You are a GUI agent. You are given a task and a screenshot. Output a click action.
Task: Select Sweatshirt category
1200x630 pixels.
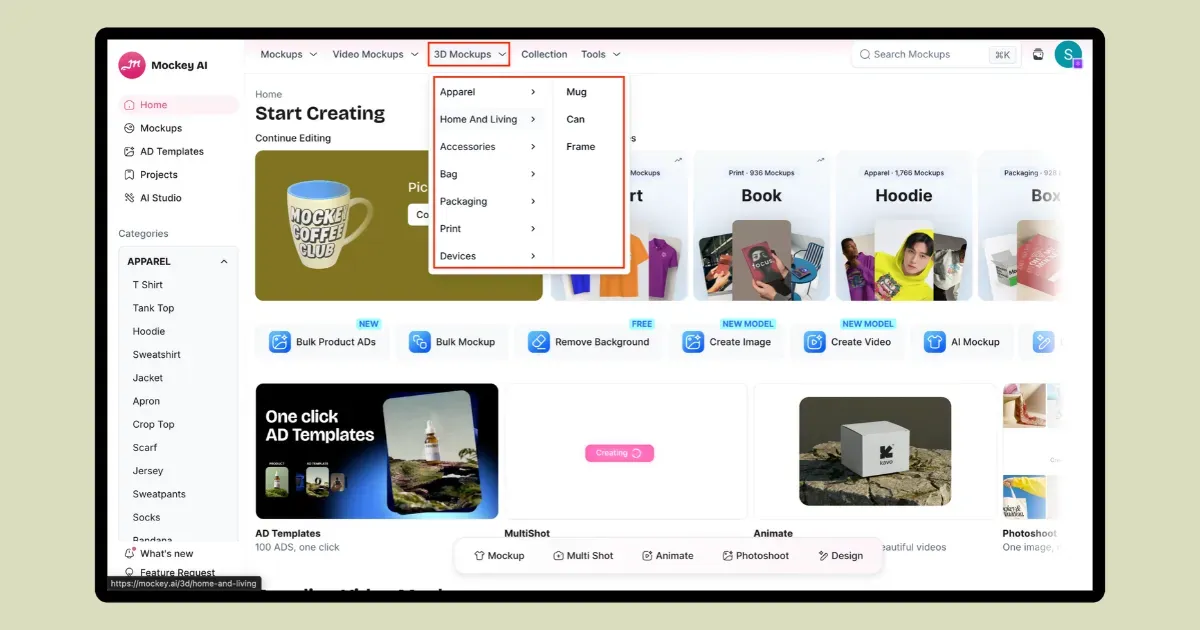coord(157,355)
